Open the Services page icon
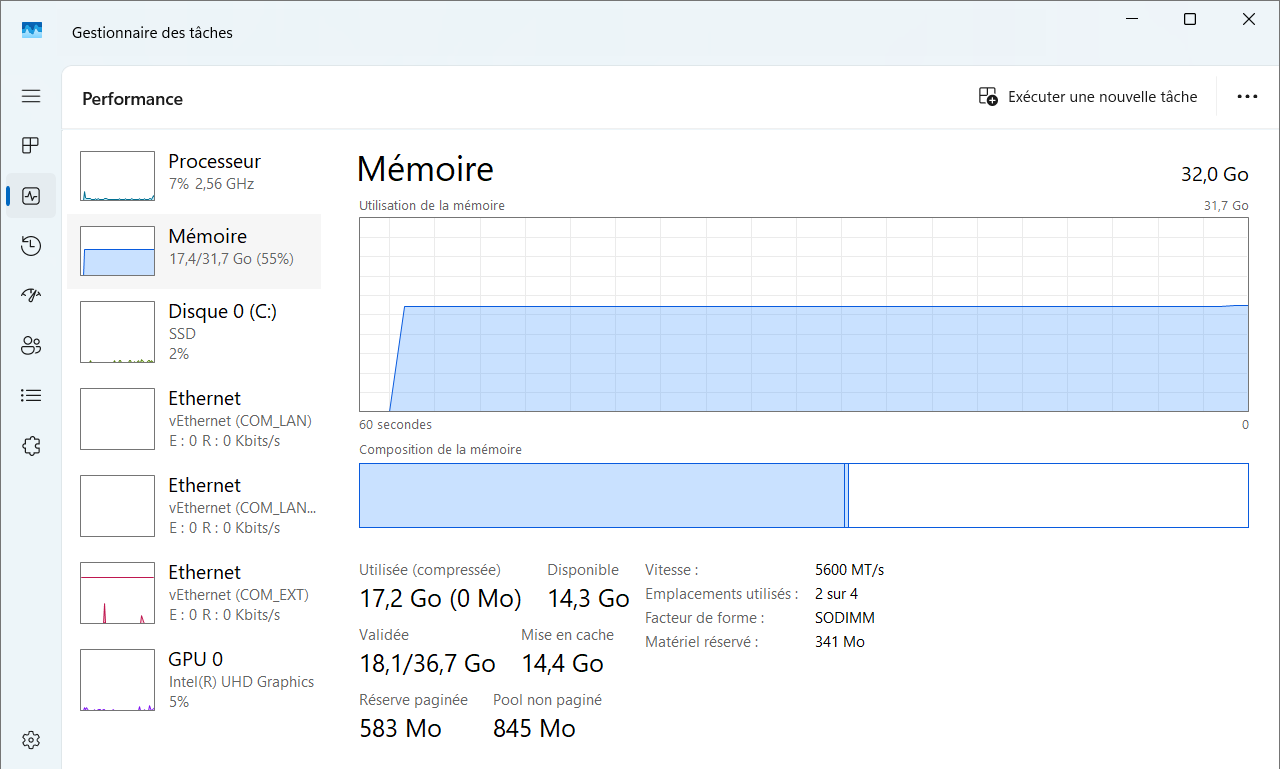 tap(31, 446)
